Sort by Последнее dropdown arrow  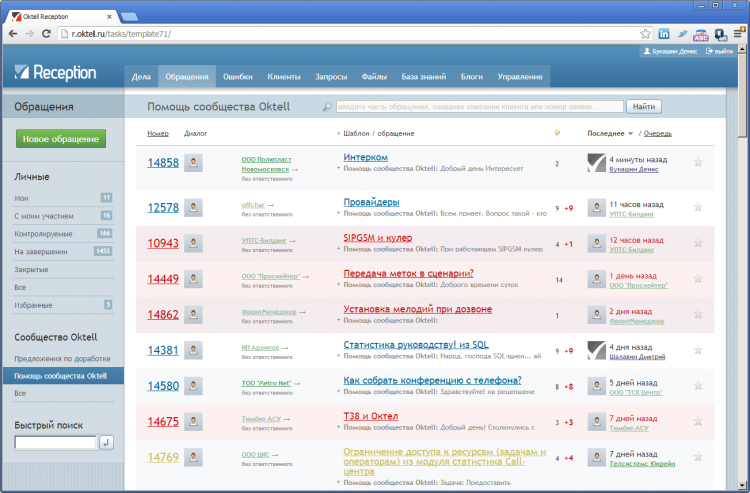pyautogui.click(x=631, y=133)
